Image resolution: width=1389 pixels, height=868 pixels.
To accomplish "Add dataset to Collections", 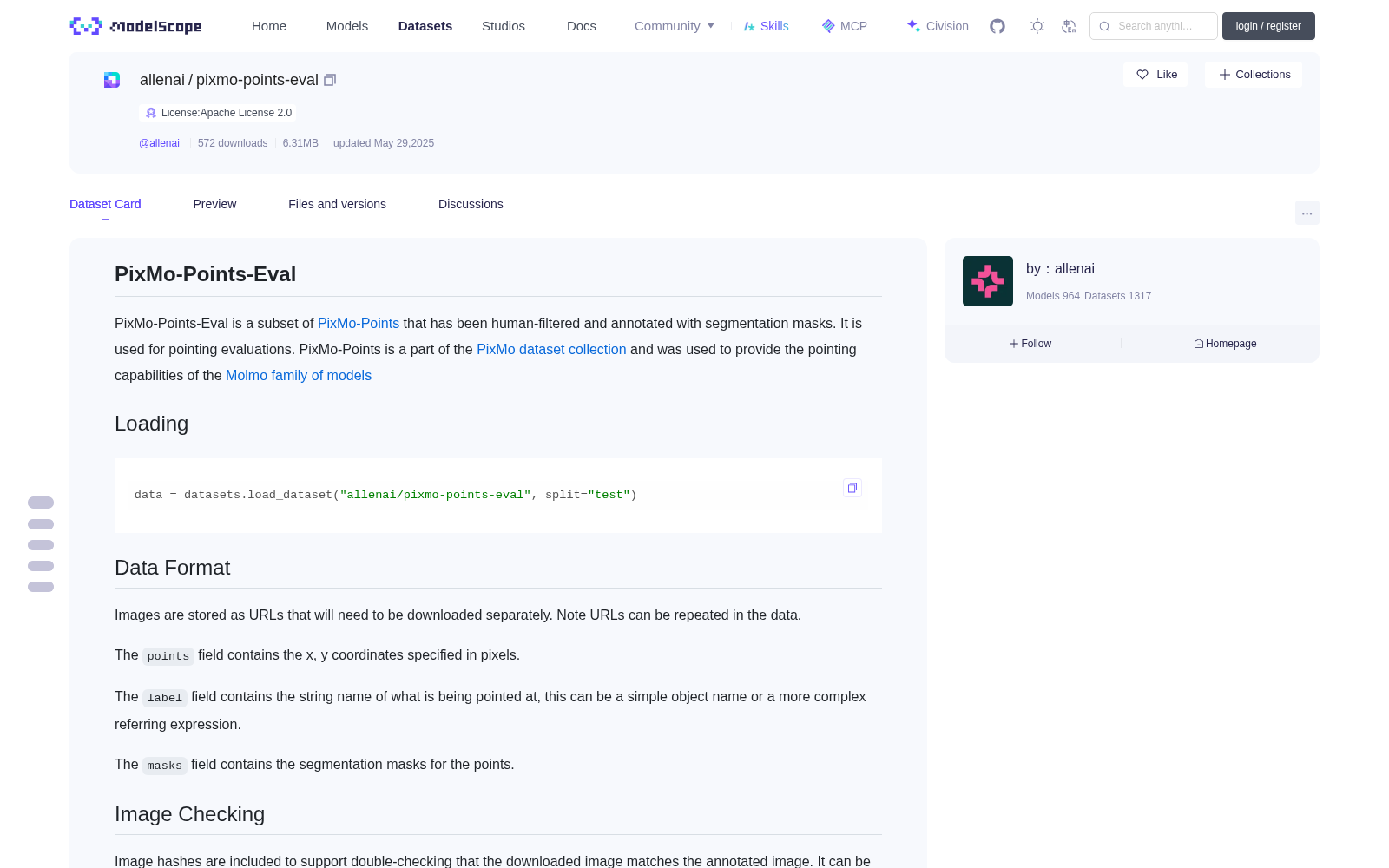I will click(1254, 75).
